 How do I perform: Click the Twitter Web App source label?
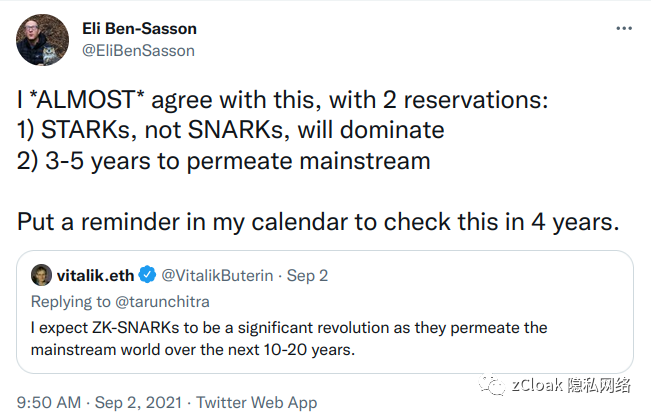coord(257,402)
